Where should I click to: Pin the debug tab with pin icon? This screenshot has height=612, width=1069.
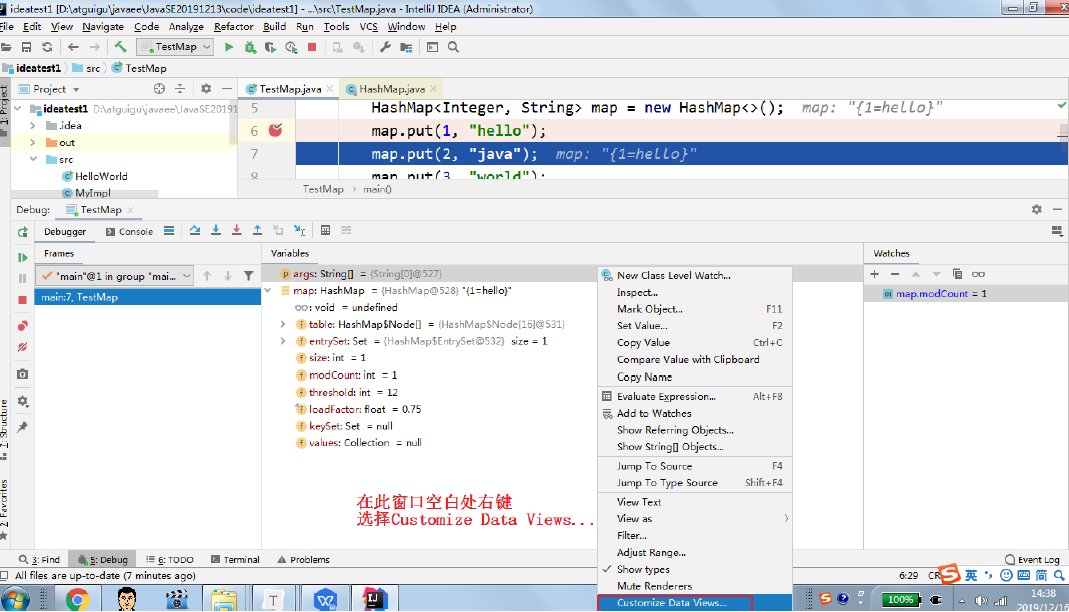click(x=22, y=427)
